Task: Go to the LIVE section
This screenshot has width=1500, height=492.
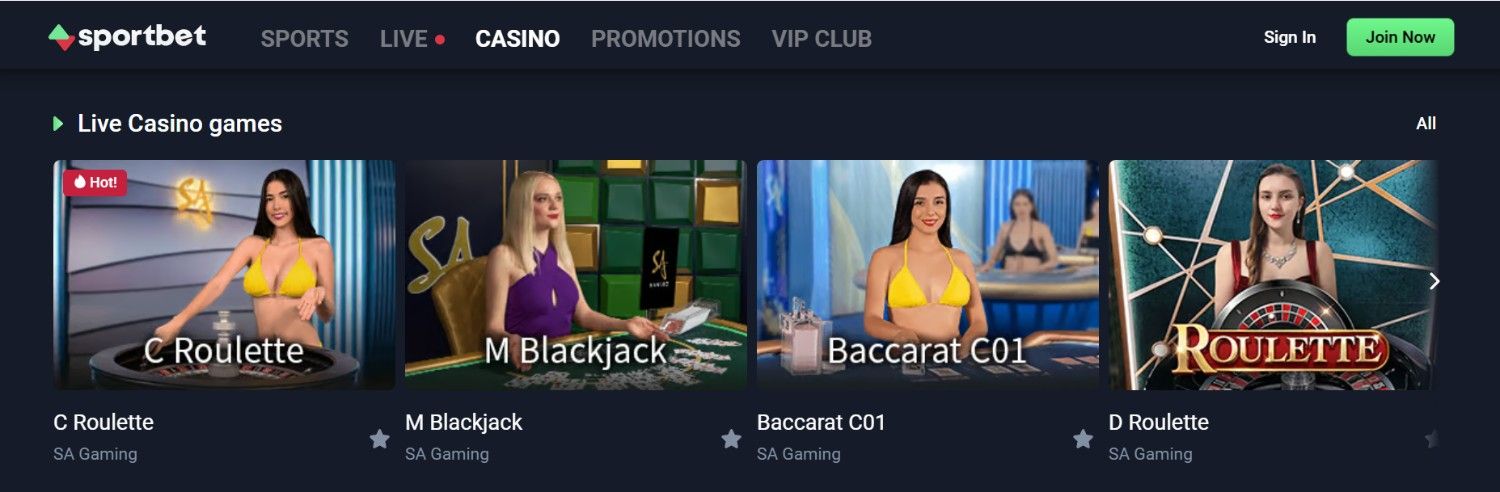Action: click(404, 39)
